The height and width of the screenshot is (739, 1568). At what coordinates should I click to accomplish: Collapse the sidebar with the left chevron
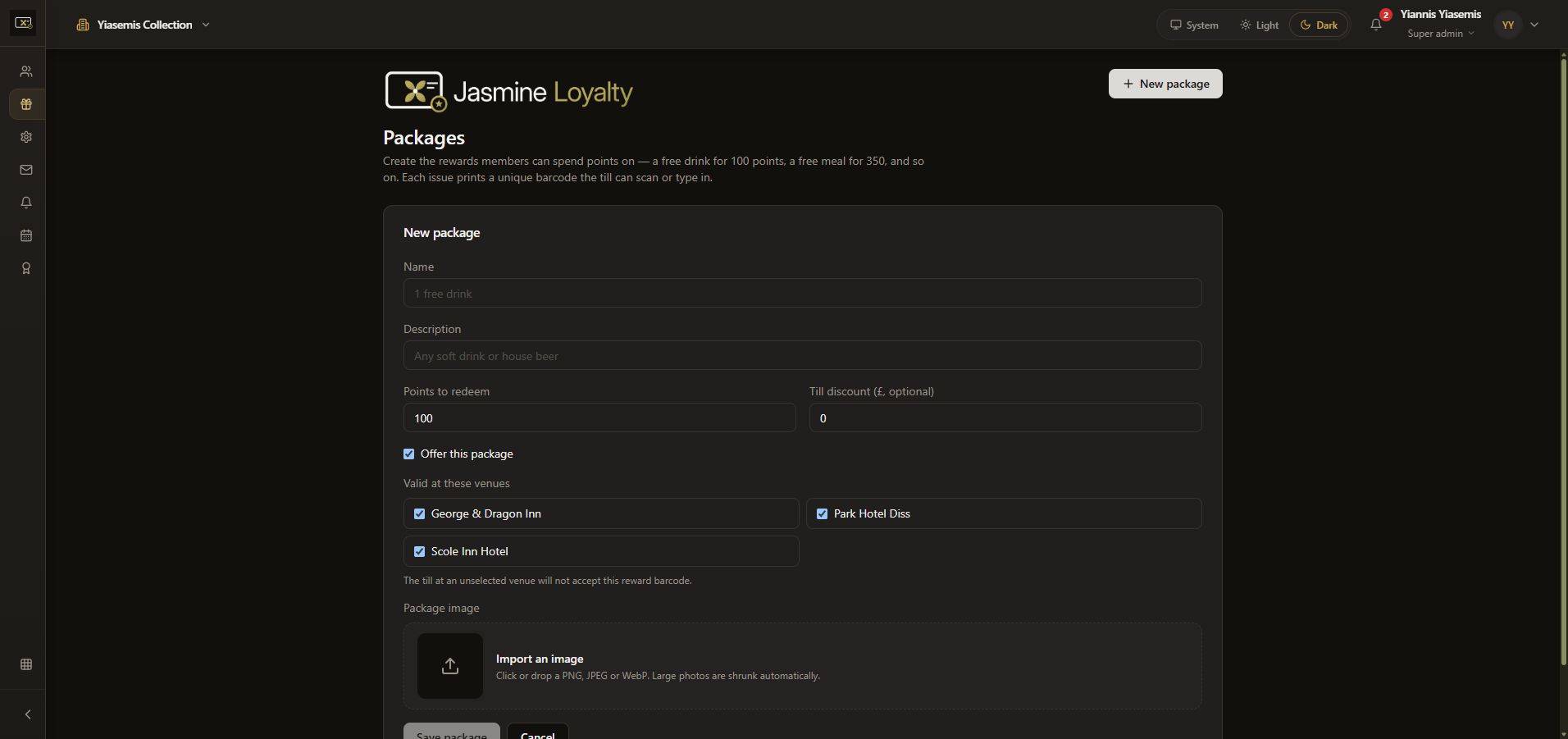(x=28, y=714)
